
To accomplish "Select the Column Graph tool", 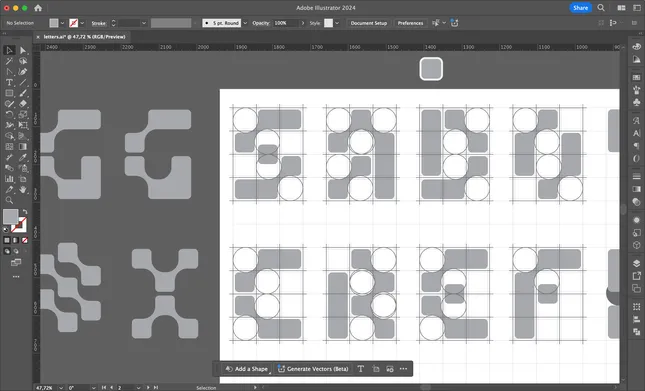I will click(x=9, y=179).
